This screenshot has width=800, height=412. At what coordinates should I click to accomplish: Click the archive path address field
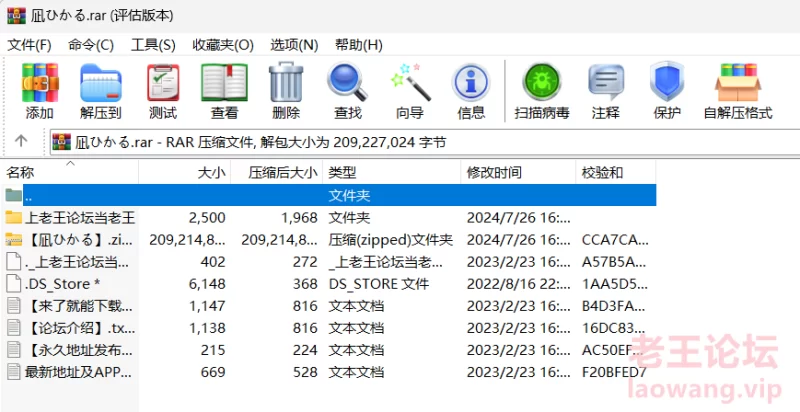(424, 142)
